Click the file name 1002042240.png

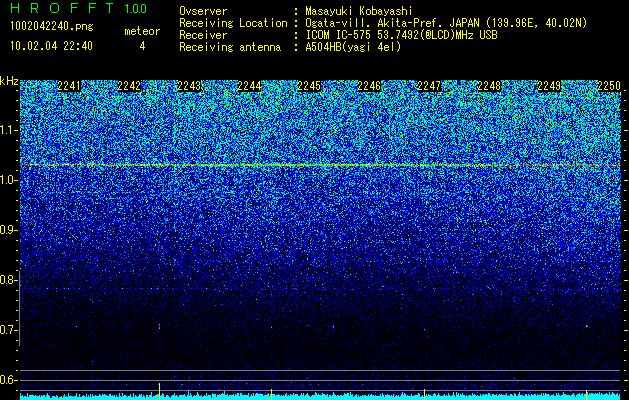(52, 26)
